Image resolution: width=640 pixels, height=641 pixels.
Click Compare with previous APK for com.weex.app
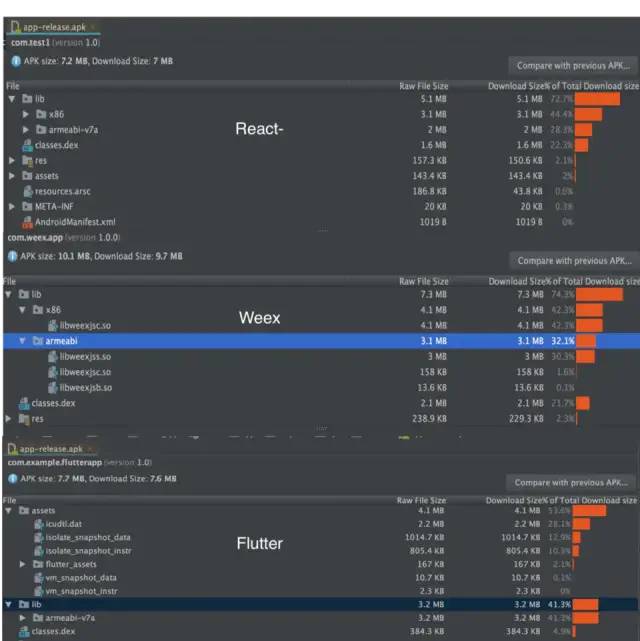(574, 261)
